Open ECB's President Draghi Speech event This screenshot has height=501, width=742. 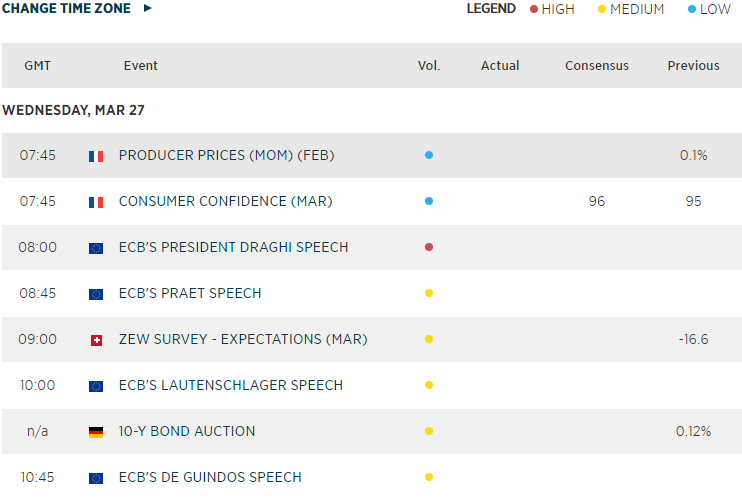tap(233, 247)
